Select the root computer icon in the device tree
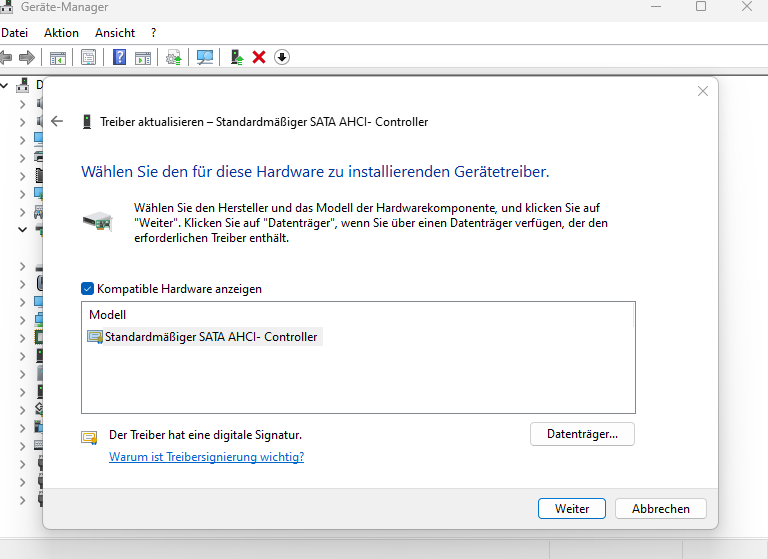The width and height of the screenshot is (768, 559). pos(23,85)
